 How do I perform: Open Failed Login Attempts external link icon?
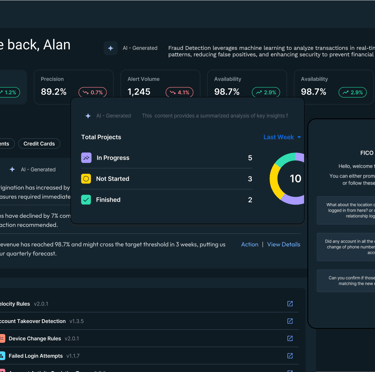[290, 356]
